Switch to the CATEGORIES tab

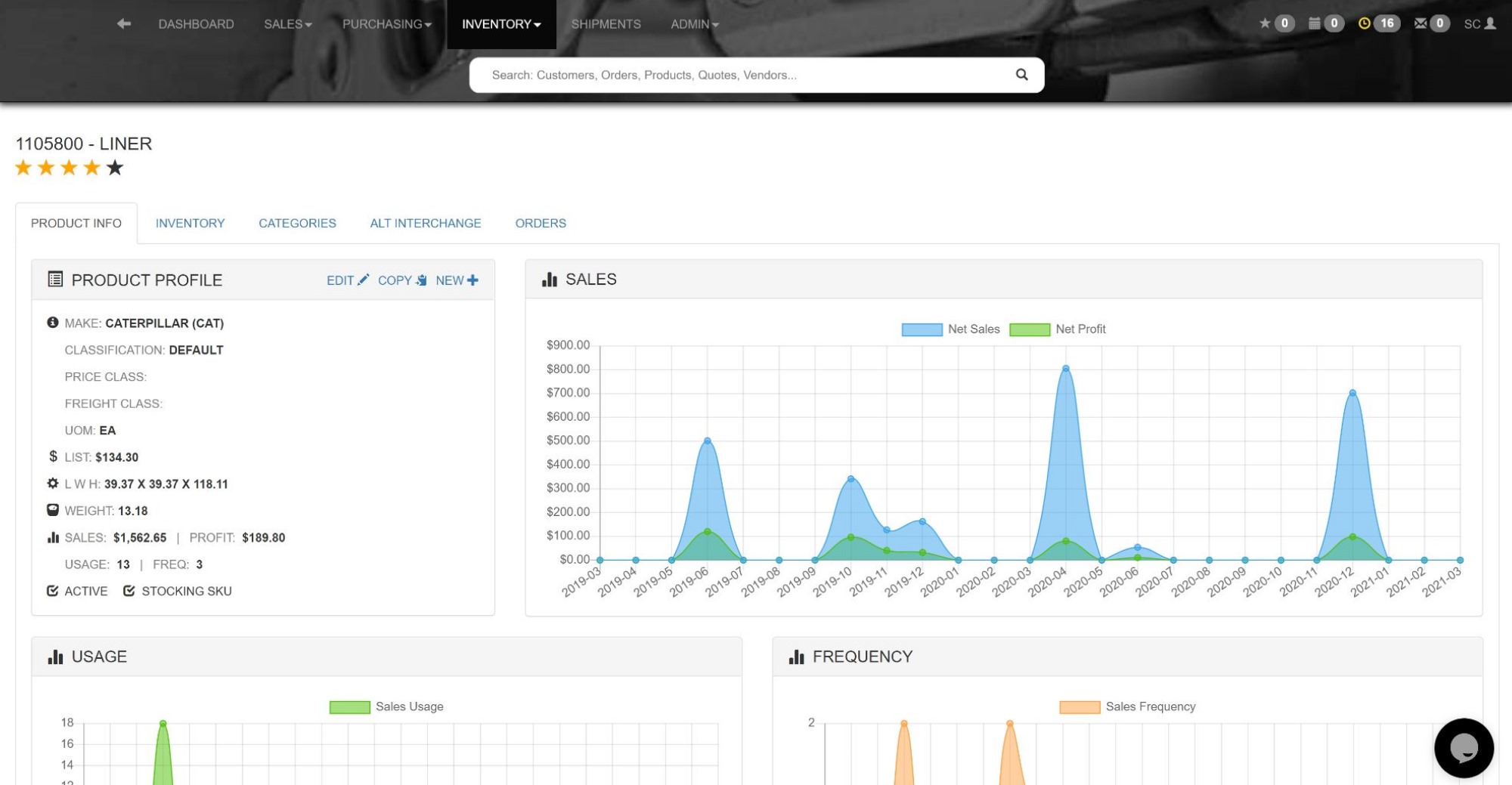pos(298,223)
